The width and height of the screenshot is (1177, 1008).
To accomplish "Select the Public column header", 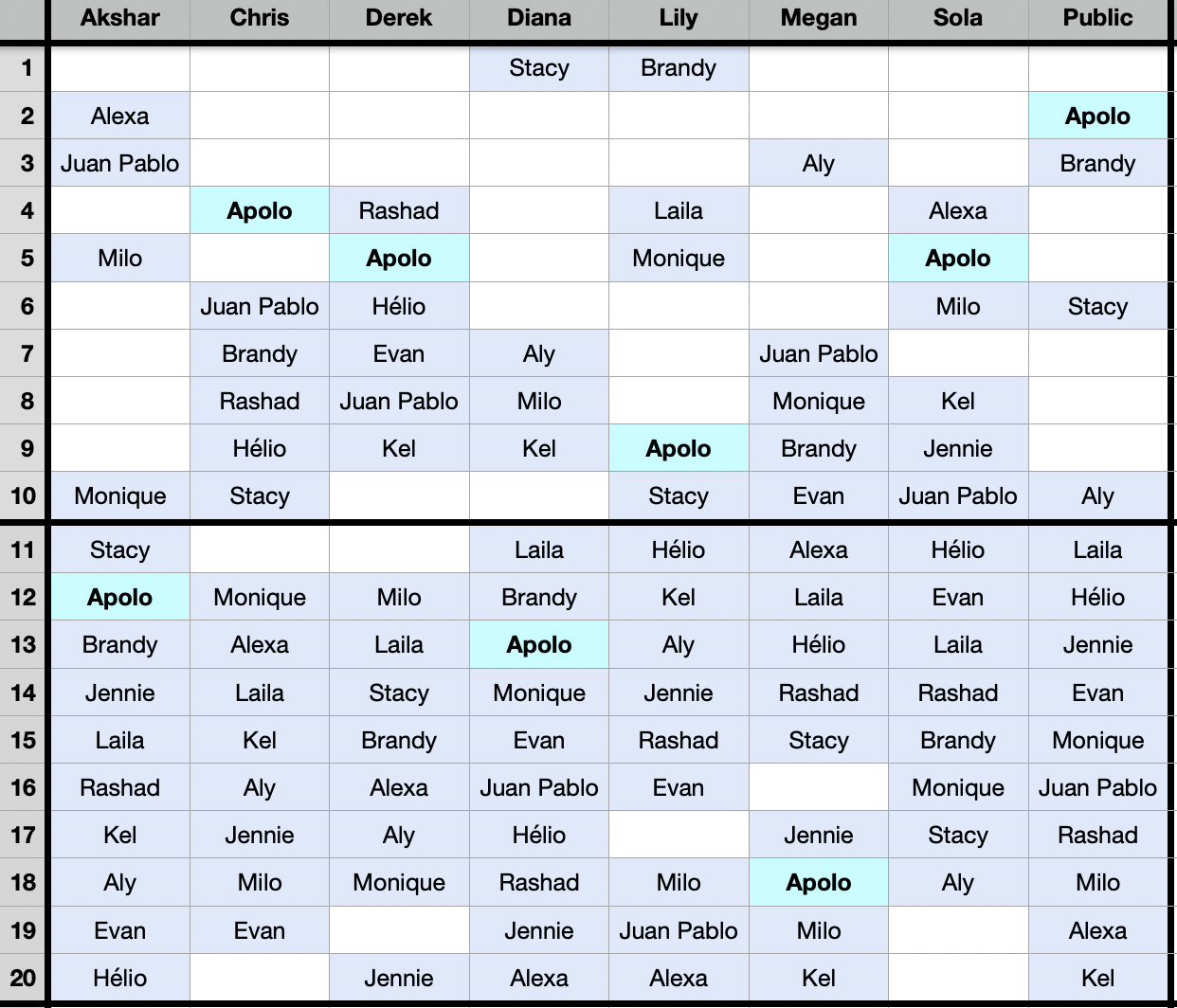I will point(1098,18).
